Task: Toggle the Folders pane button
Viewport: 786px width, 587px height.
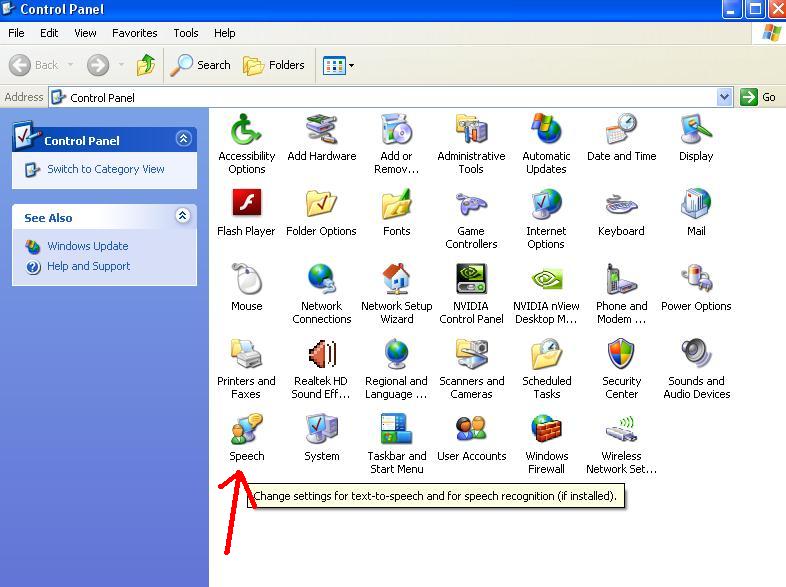Action: (x=274, y=65)
